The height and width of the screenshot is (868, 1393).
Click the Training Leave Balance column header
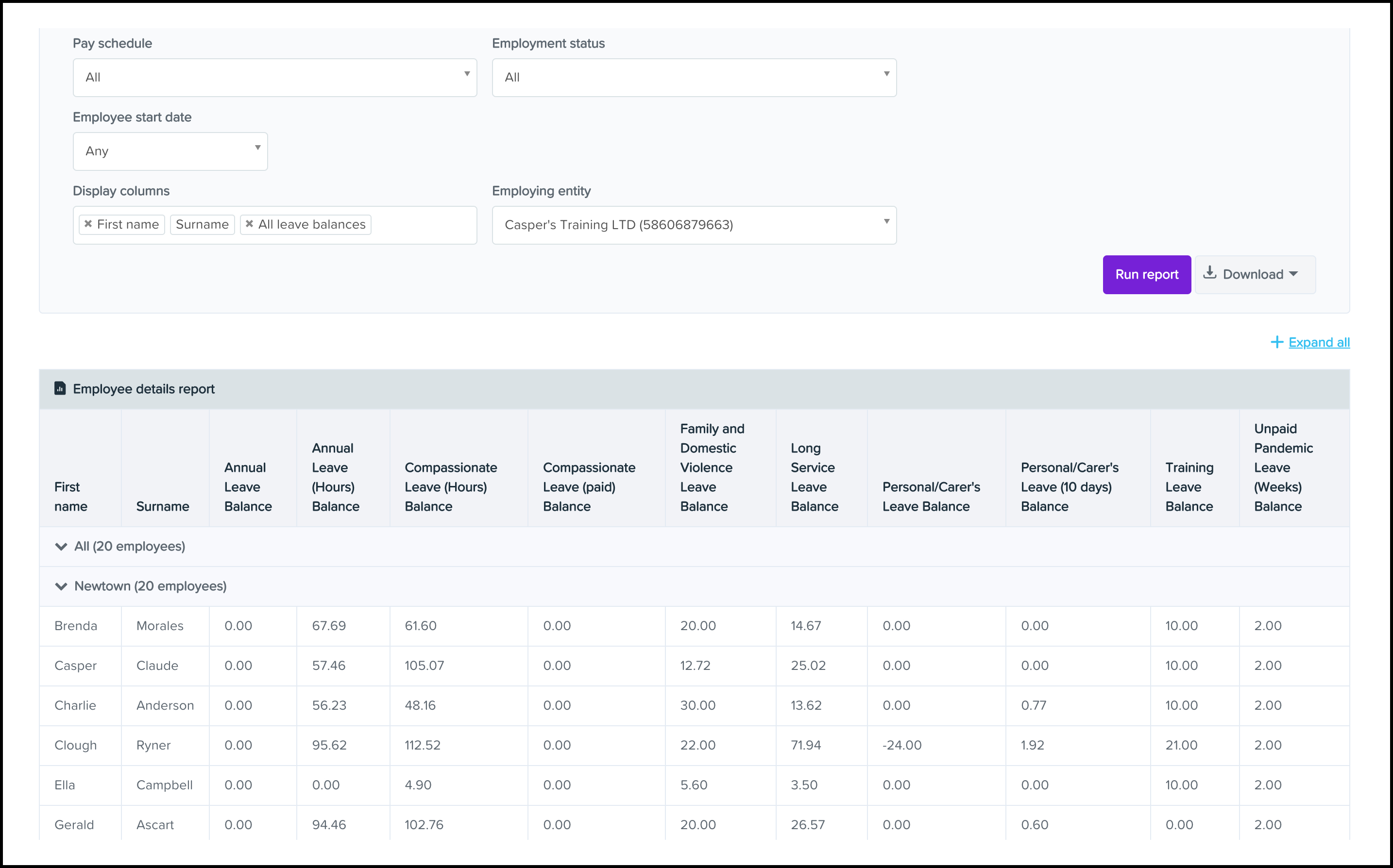(1189, 487)
